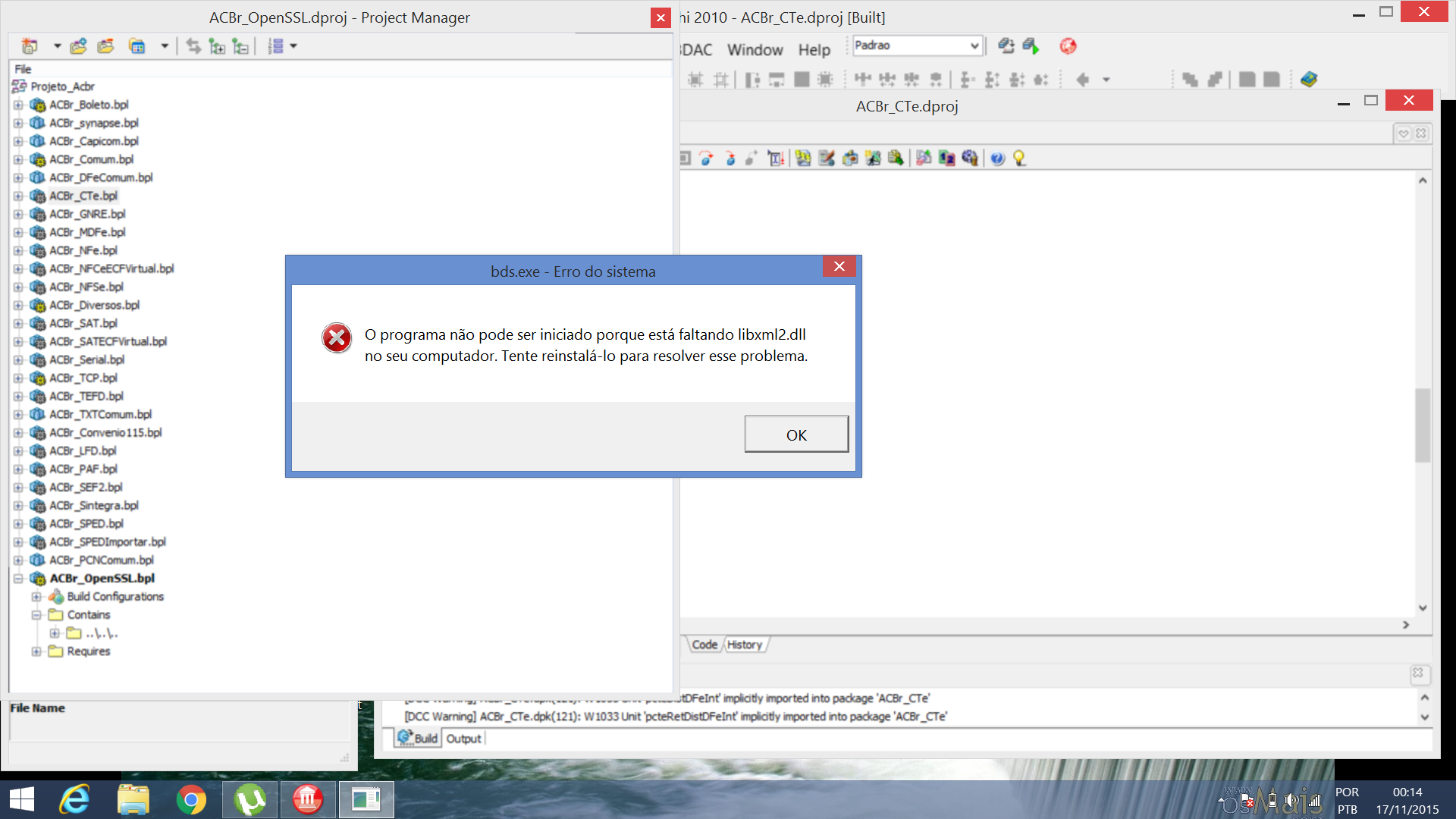Click the blue question mark help icon
The height and width of the screenshot is (819, 1456).
pyautogui.click(x=997, y=158)
